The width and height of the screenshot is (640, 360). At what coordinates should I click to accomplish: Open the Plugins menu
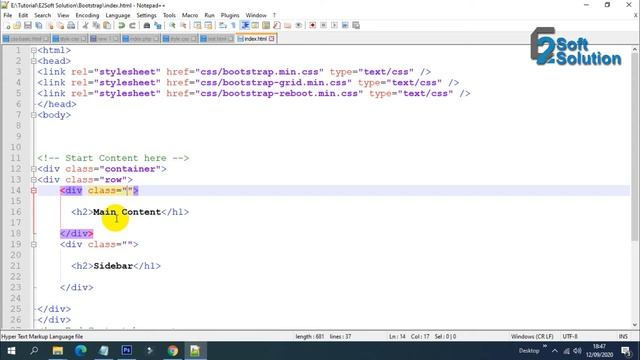point(230,15)
